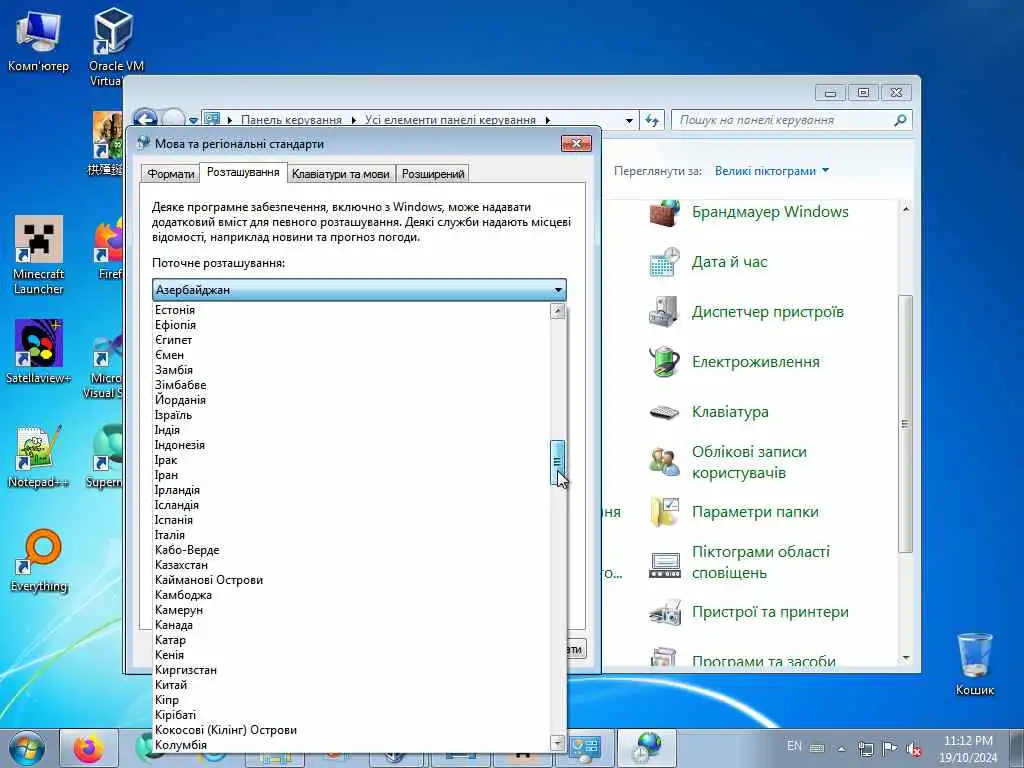
Task: Open Брандмауер Windows link
Action: coord(770,212)
